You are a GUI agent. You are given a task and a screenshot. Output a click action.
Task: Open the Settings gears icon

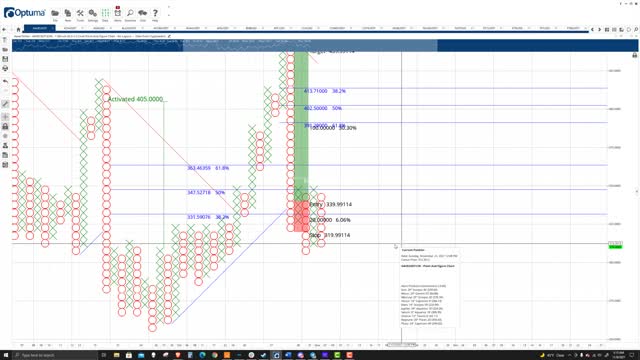93,13
